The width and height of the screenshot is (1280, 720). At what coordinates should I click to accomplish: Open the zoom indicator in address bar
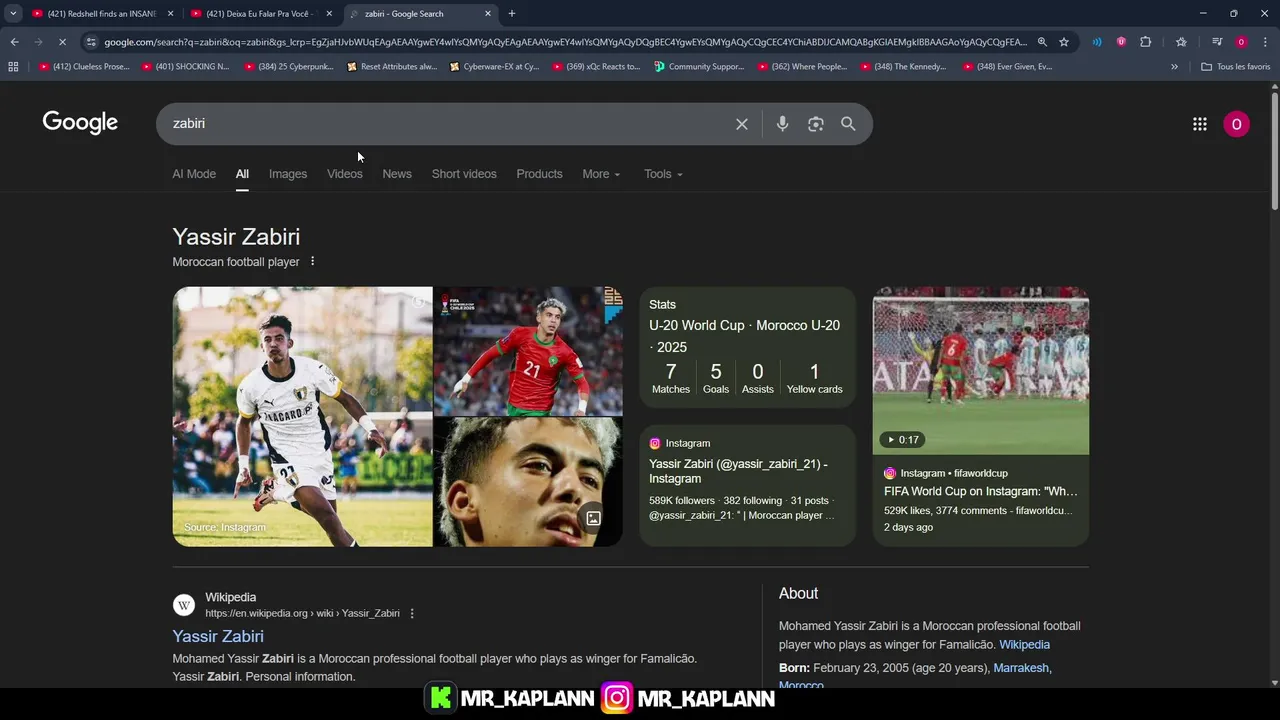coord(1042,42)
